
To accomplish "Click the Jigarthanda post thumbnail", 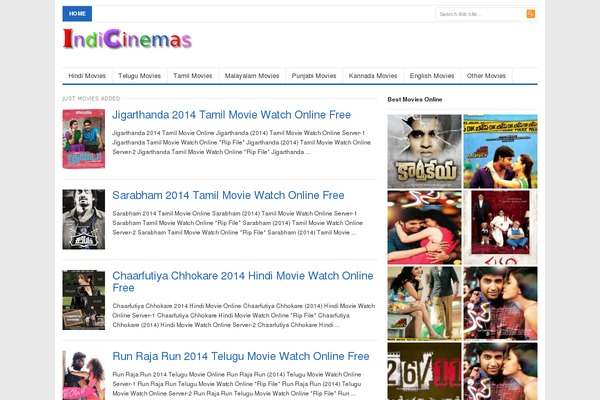I will (x=84, y=139).
